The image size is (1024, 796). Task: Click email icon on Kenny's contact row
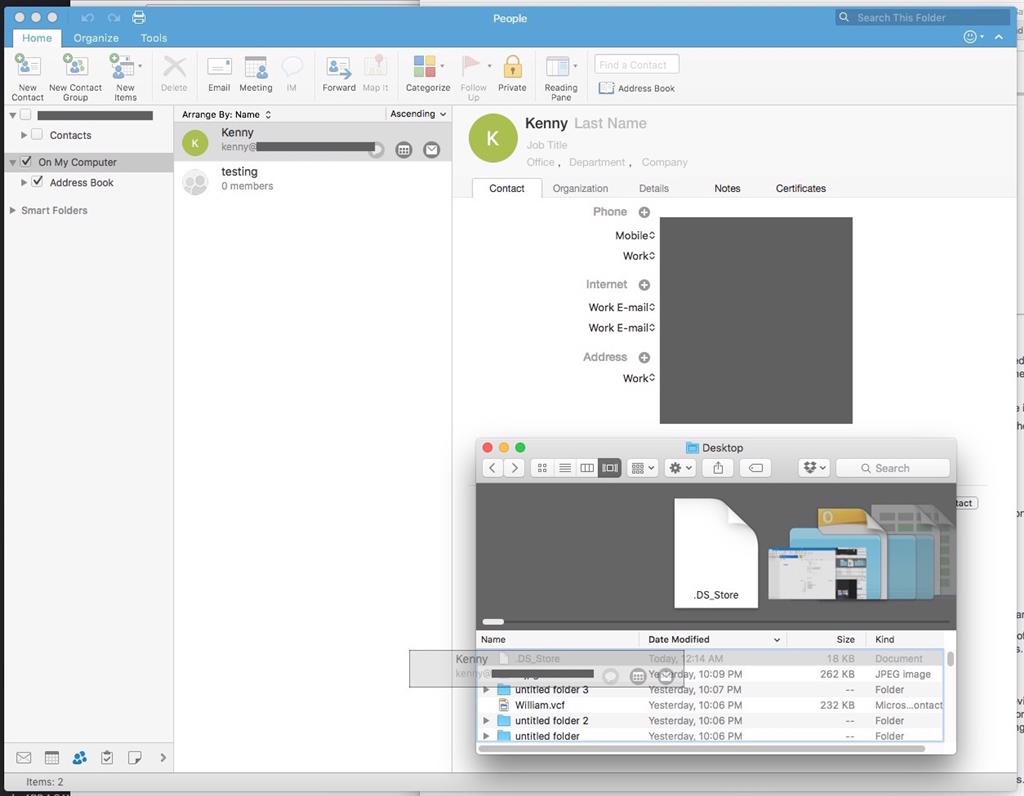click(432, 150)
